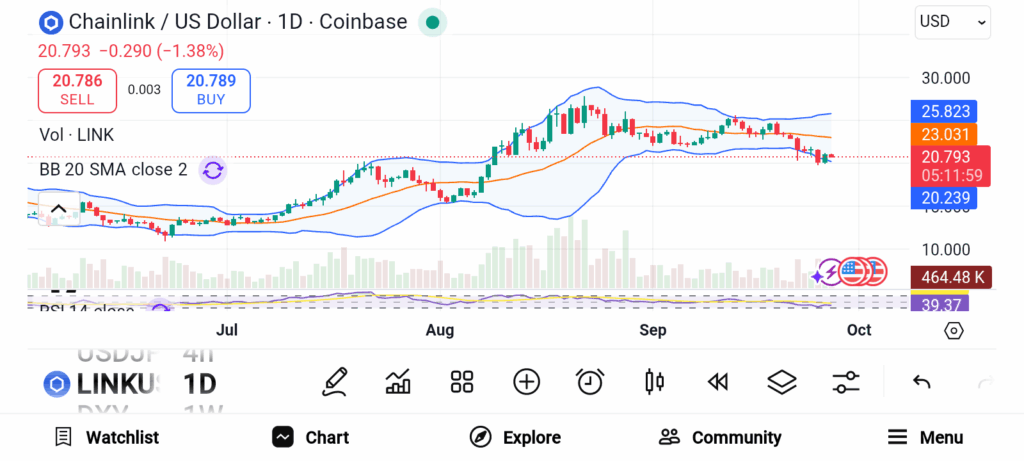
Task: Change chart type via candlestick icon
Action: click(654, 381)
